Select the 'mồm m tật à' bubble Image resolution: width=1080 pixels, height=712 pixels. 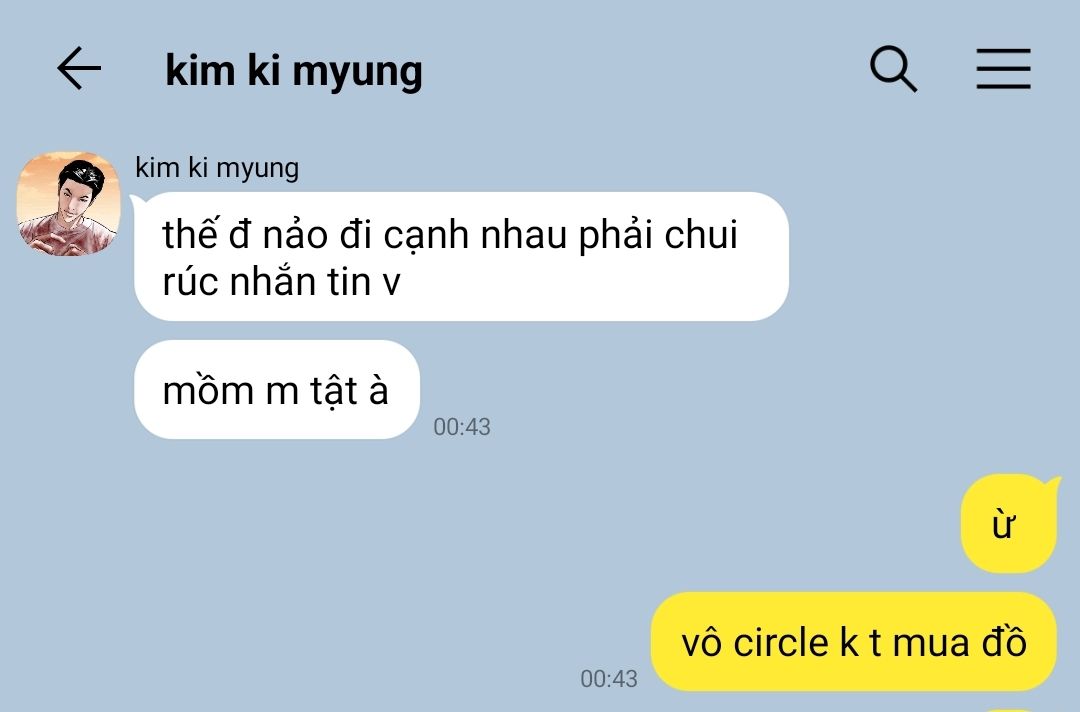point(277,390)
